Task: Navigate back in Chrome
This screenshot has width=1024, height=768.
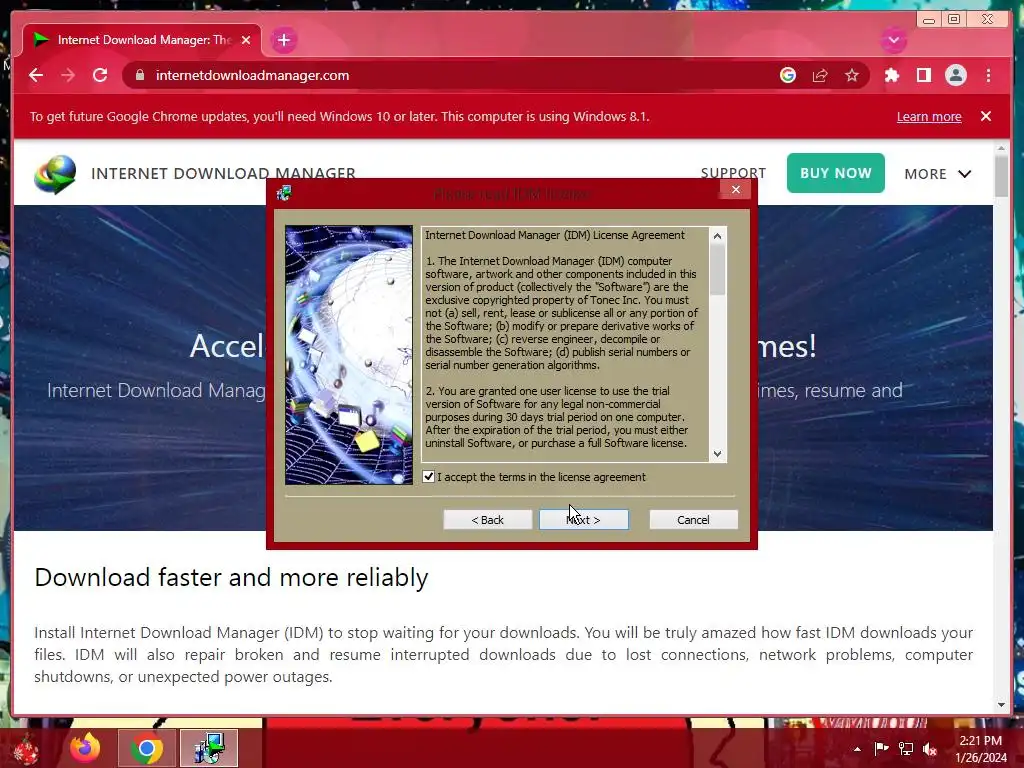Action: click(36, 75)
